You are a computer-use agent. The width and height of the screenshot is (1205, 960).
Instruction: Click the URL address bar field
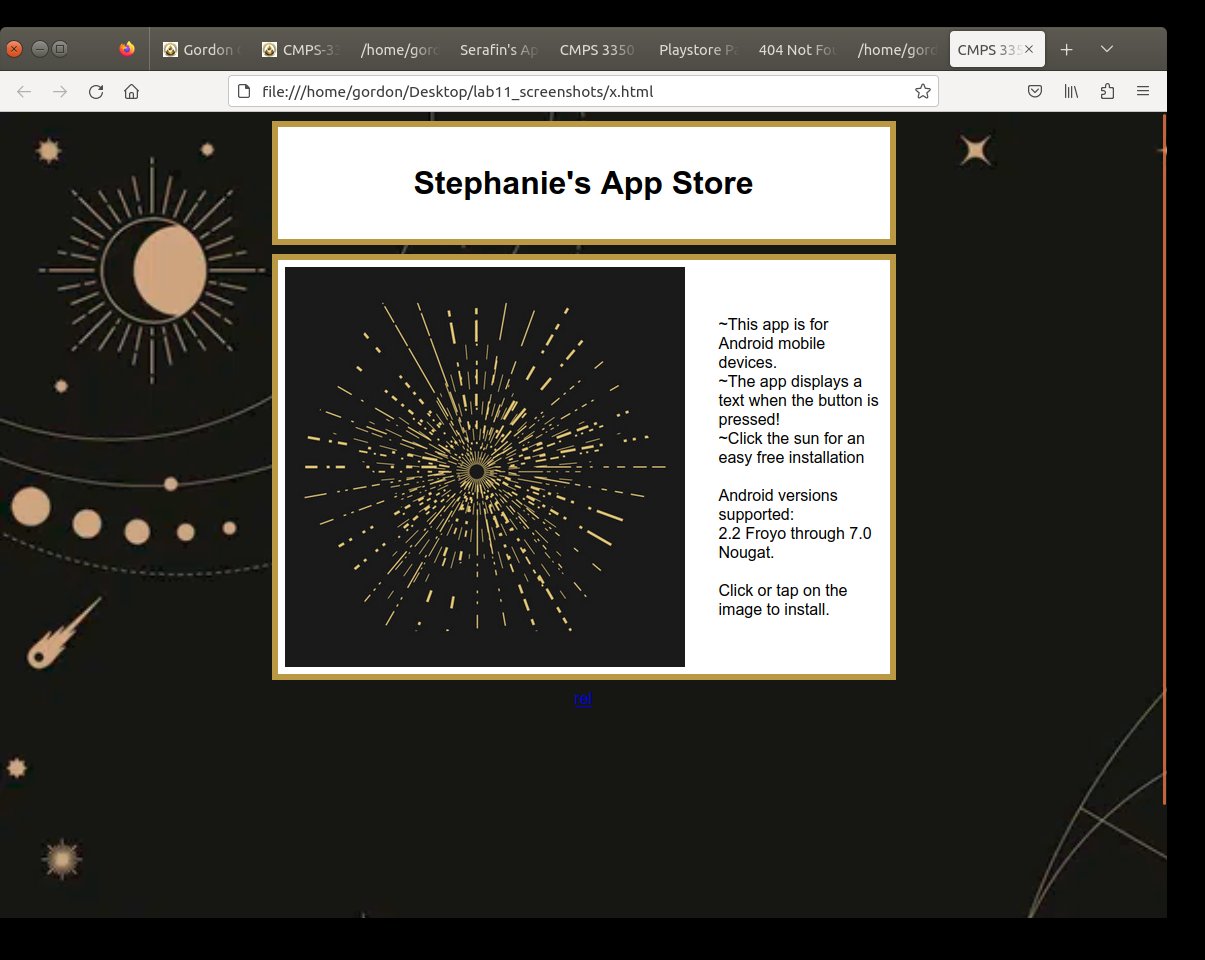[580, 92]
